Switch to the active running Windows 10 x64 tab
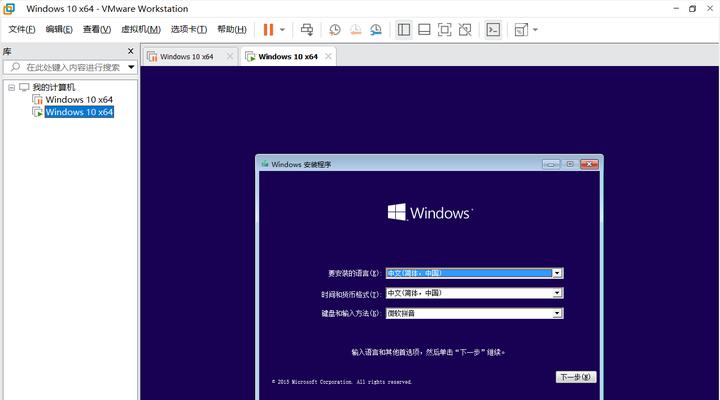Screen dimensions: 720x400 point(287,56)
